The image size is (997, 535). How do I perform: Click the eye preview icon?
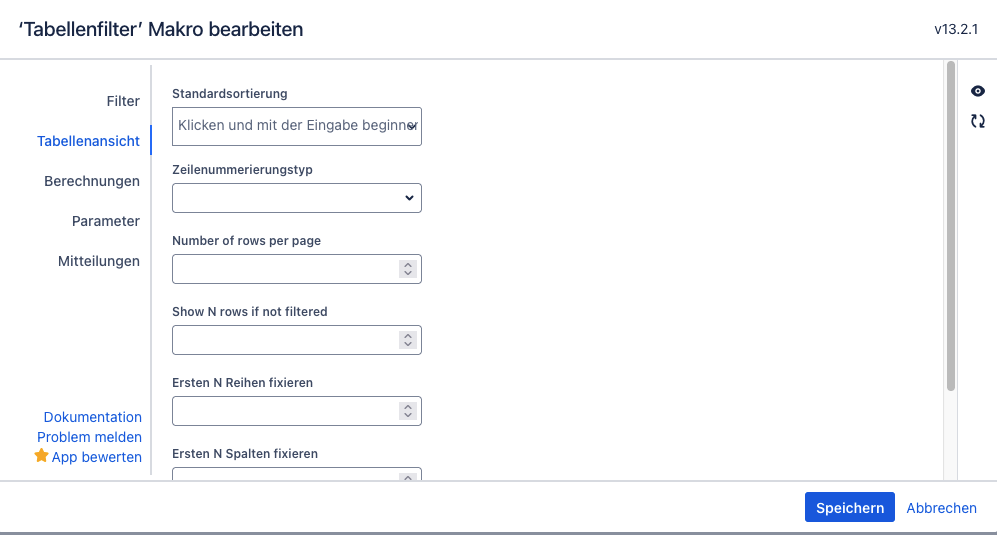click(978, 91)
